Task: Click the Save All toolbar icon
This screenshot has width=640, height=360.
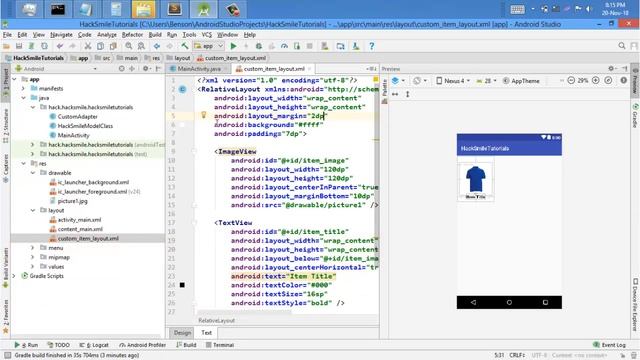Action: [19, 46]
